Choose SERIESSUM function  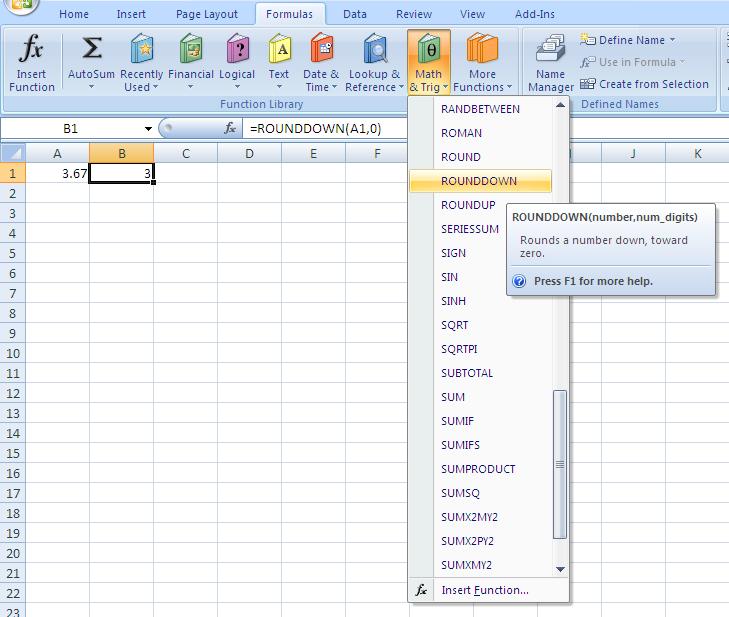point(470,229)
